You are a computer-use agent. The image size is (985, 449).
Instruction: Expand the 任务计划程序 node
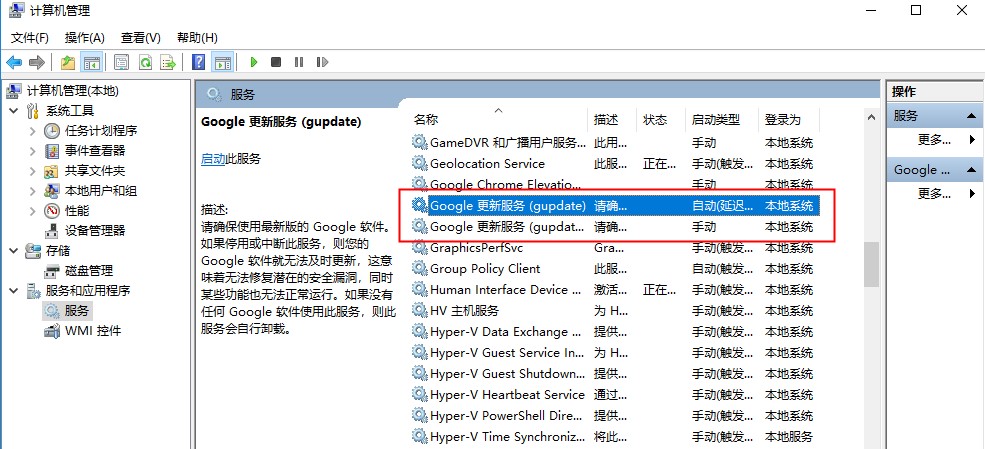[33, 131]
